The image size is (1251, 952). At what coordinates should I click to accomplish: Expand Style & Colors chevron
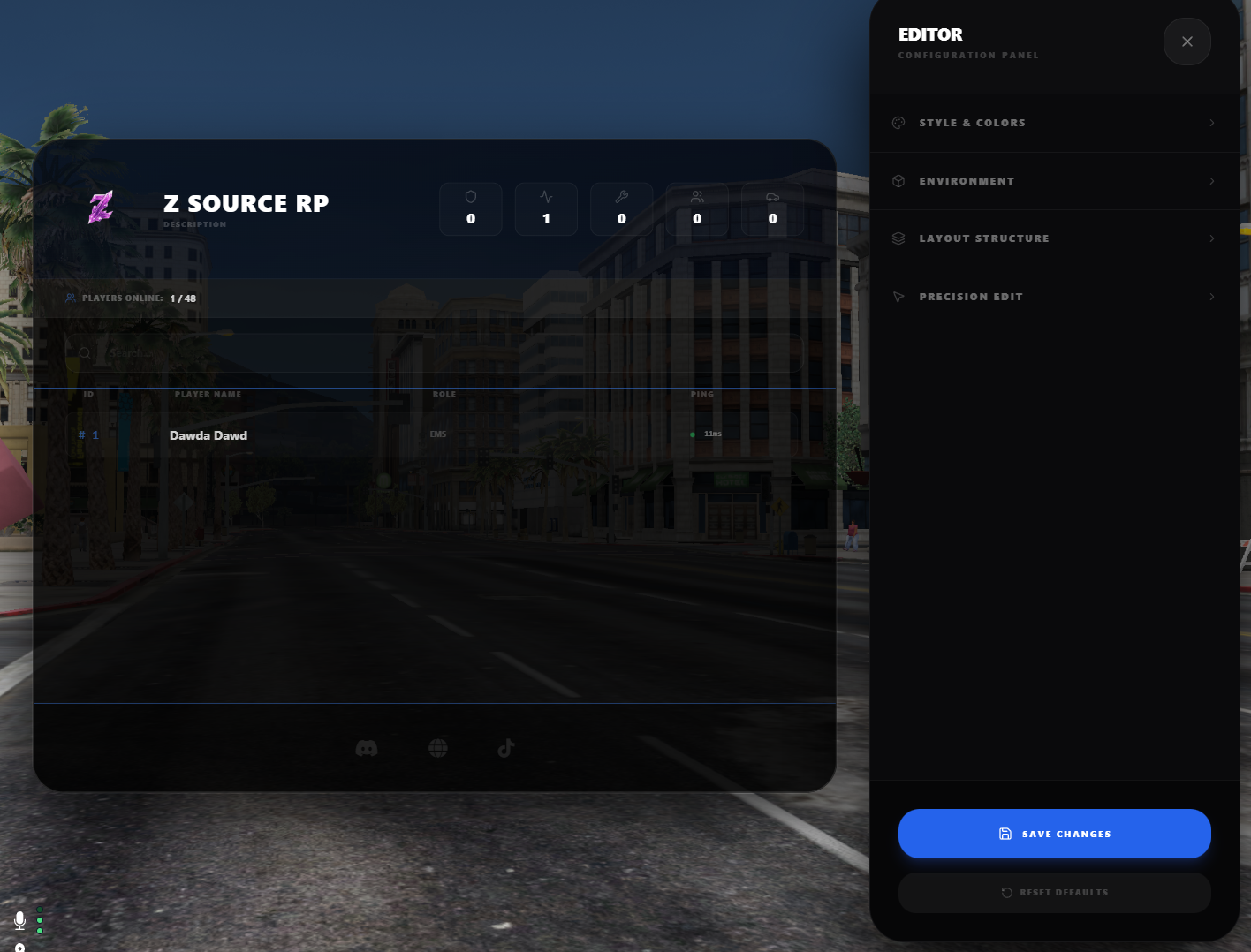1212,123
